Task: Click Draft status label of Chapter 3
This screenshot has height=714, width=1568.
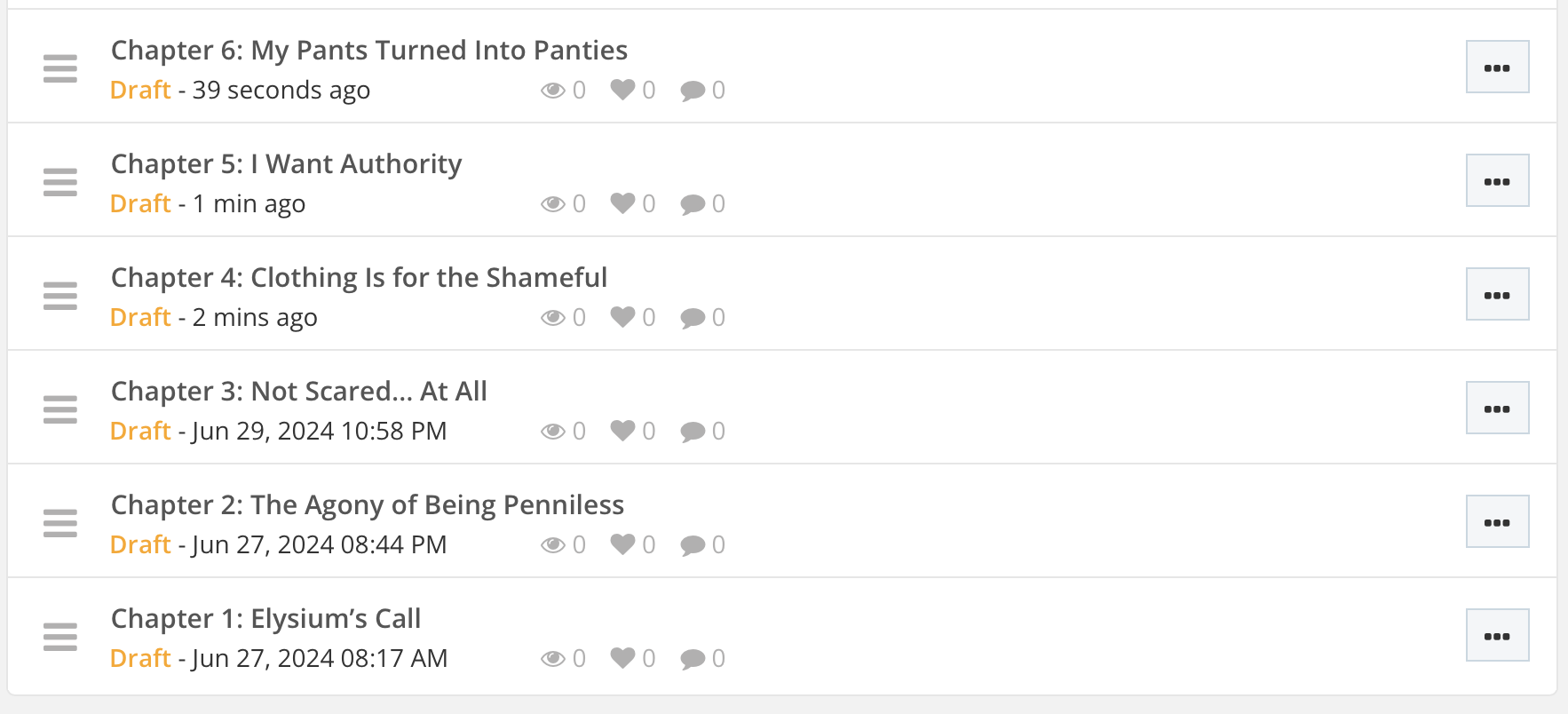Action: click(x=140, y=431)
